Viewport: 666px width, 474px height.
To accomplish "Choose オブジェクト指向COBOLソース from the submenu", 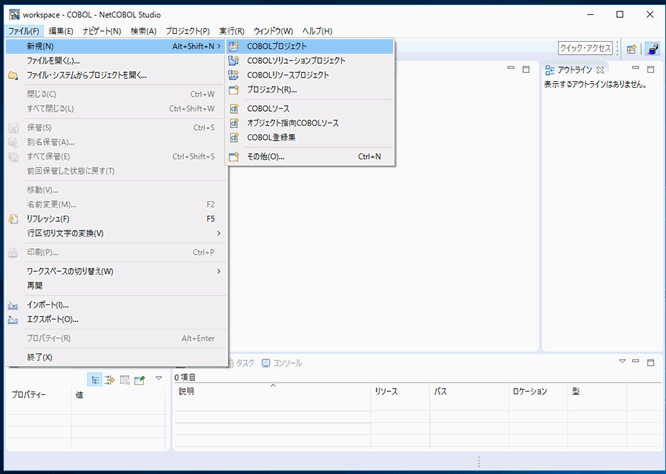I will pos(310,123).
